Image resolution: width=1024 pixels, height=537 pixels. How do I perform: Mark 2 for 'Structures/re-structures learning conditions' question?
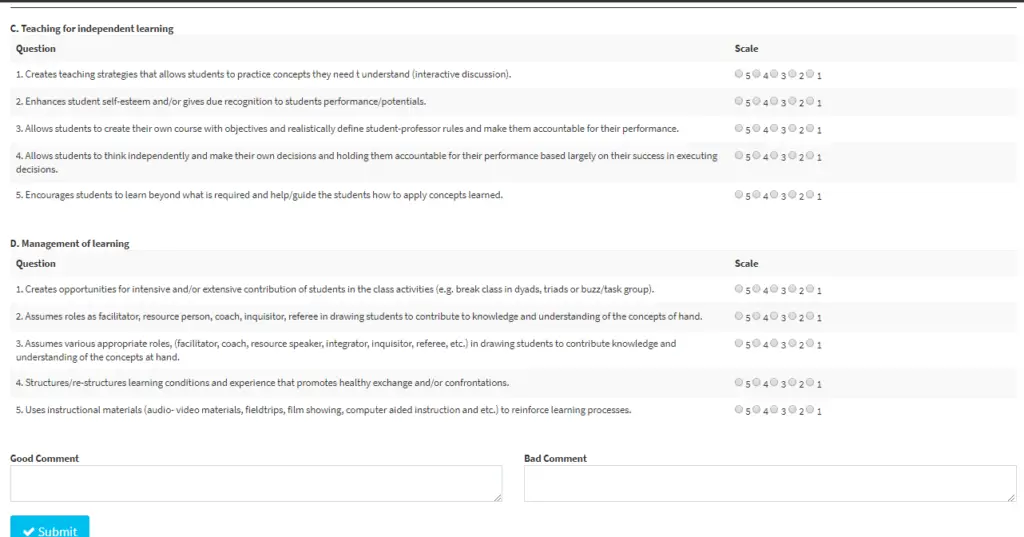792,382
